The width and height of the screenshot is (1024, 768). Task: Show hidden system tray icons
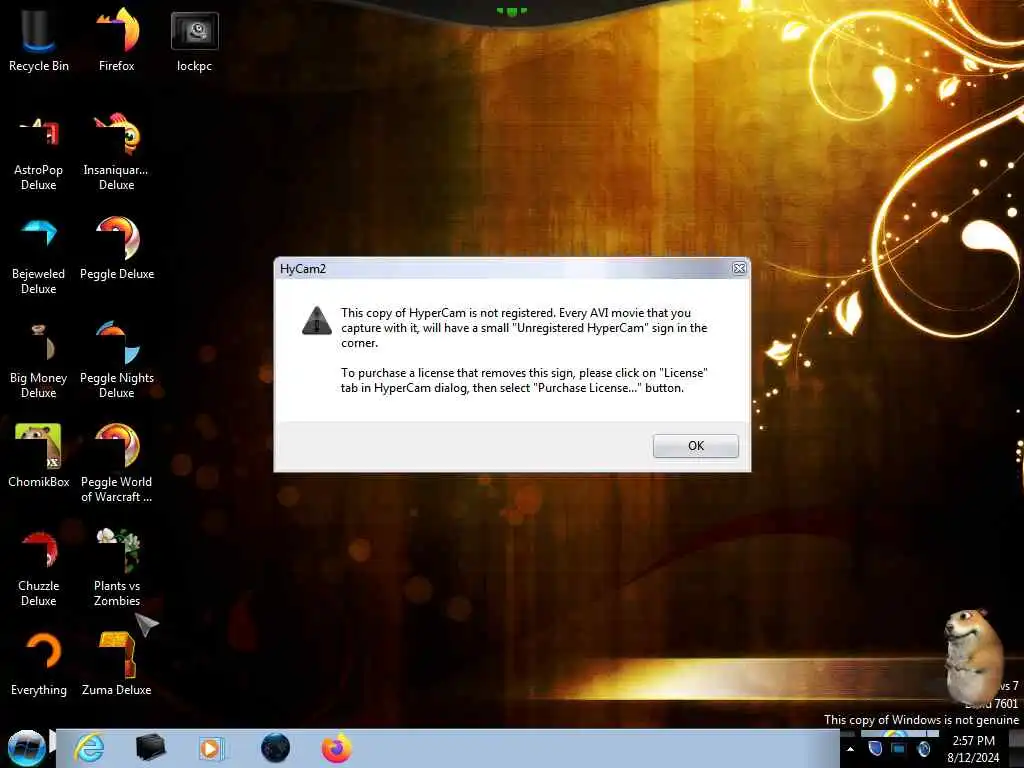click(x=850, y=749)
